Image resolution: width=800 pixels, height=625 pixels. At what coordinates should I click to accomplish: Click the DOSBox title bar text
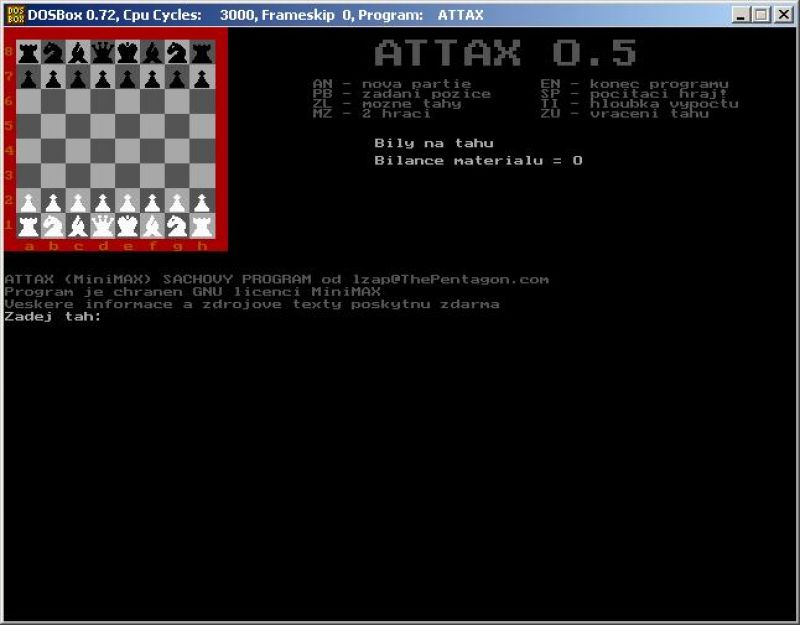click(x=255, y=15)
